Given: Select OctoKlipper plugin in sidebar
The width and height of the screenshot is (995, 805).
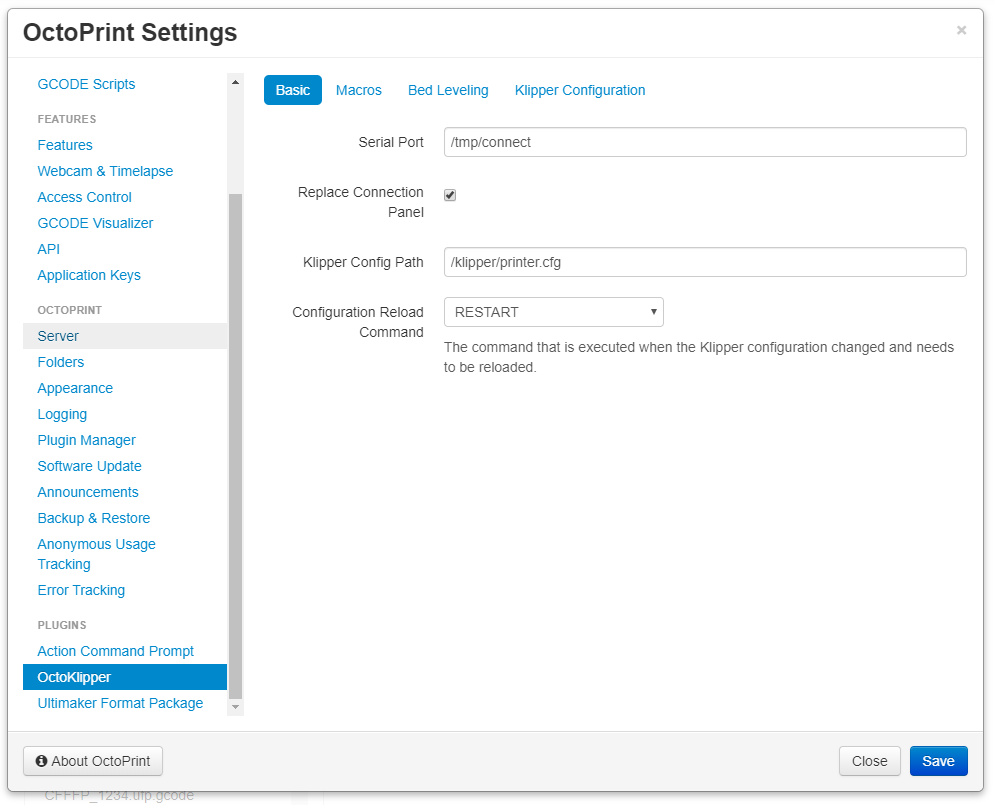Looking at the screenshot, I should click(124, 677).
